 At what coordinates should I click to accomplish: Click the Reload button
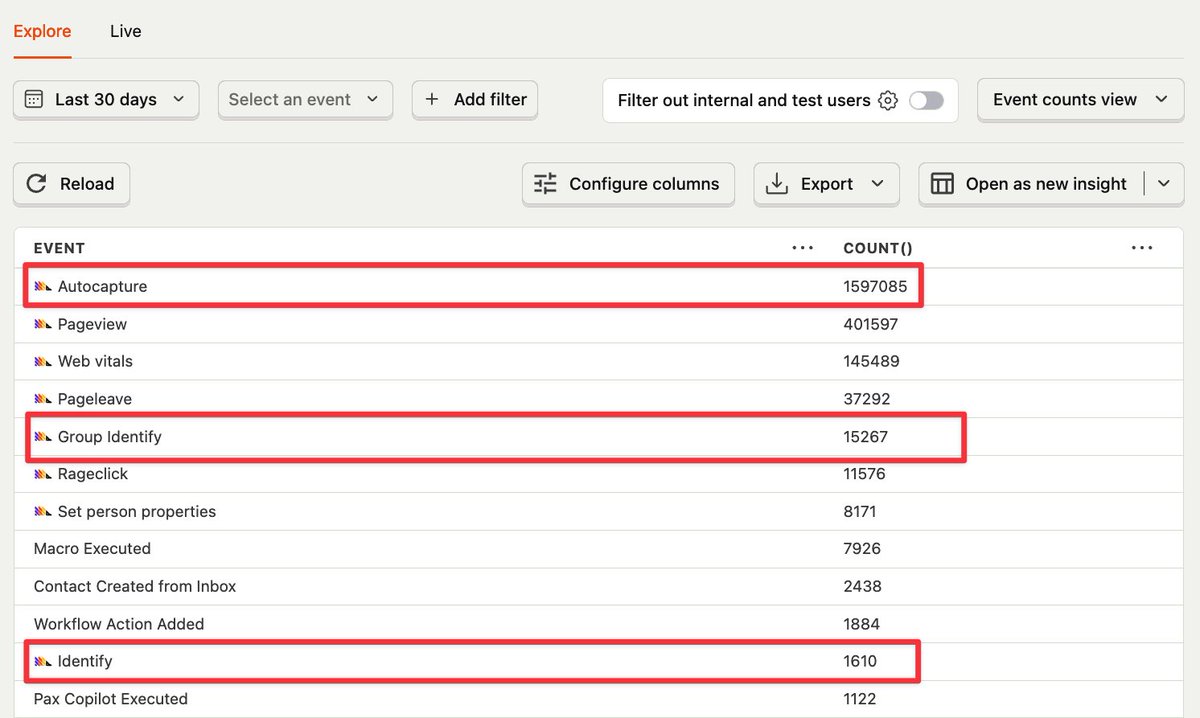click(71, 184)
